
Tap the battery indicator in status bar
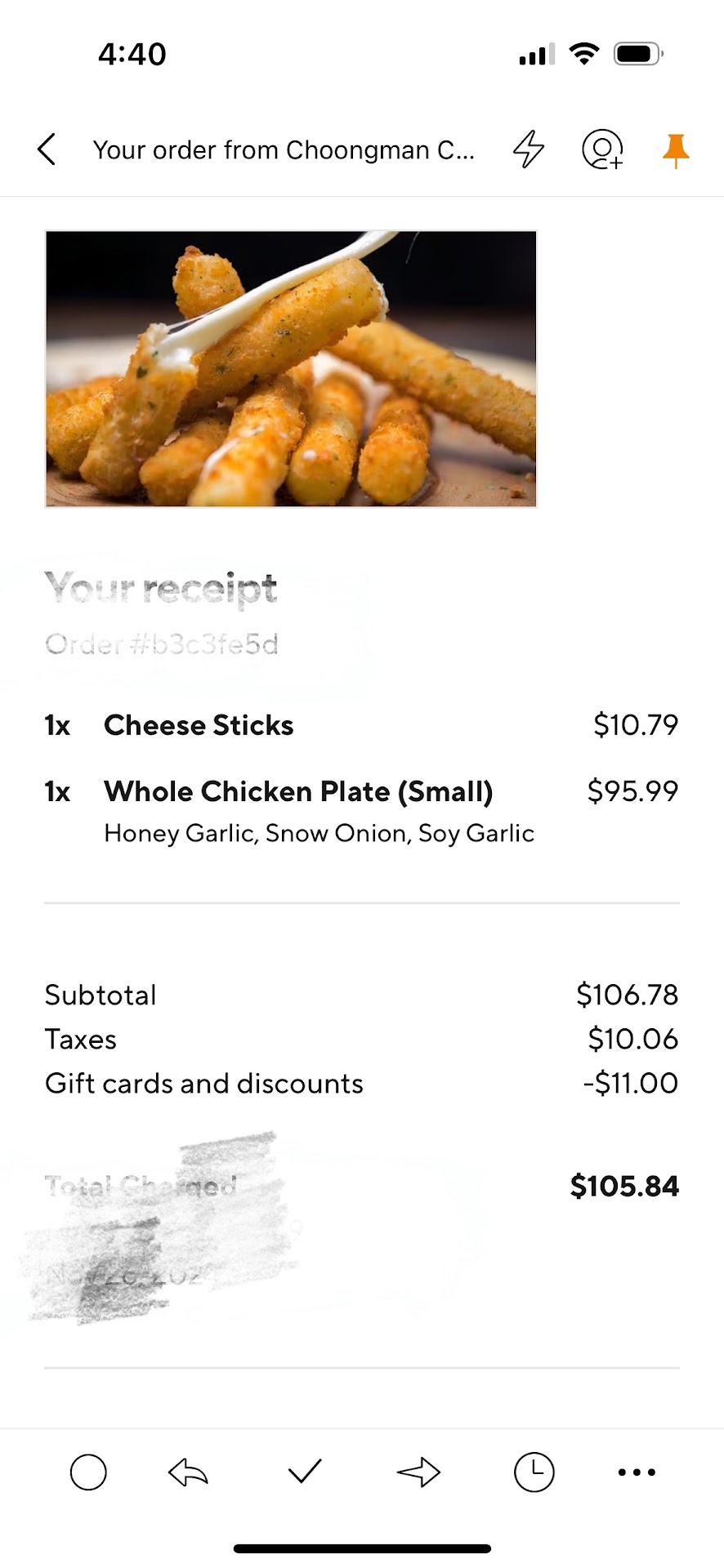(x=638, y=54)
